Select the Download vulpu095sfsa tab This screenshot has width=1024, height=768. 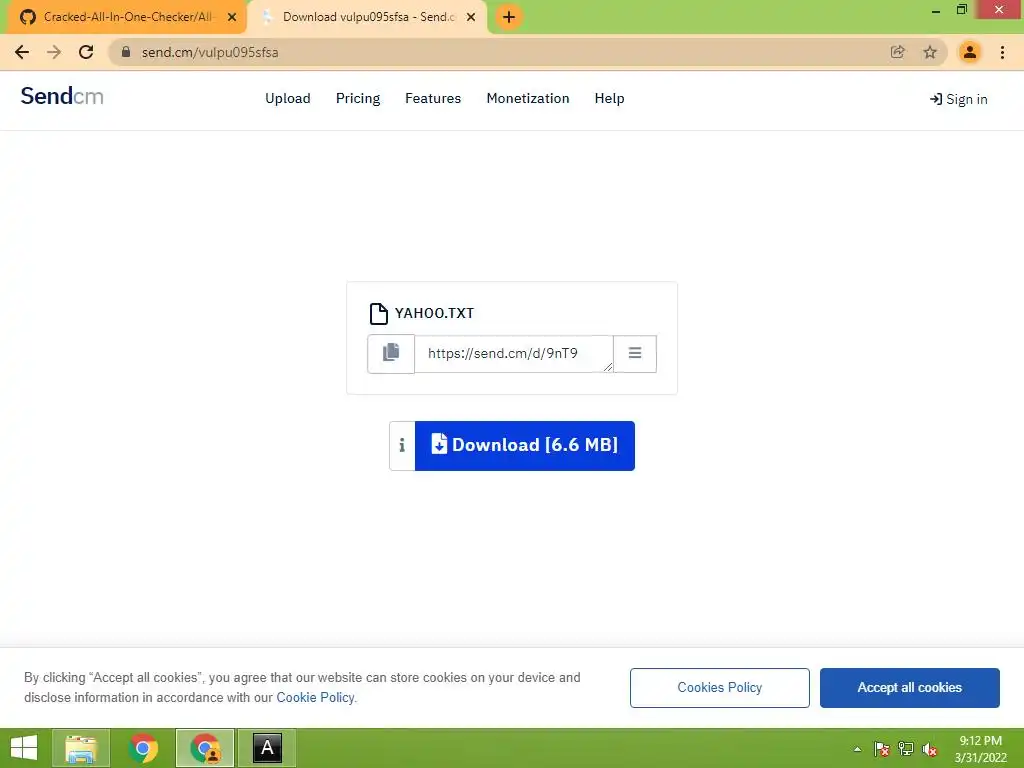point(366,17)
